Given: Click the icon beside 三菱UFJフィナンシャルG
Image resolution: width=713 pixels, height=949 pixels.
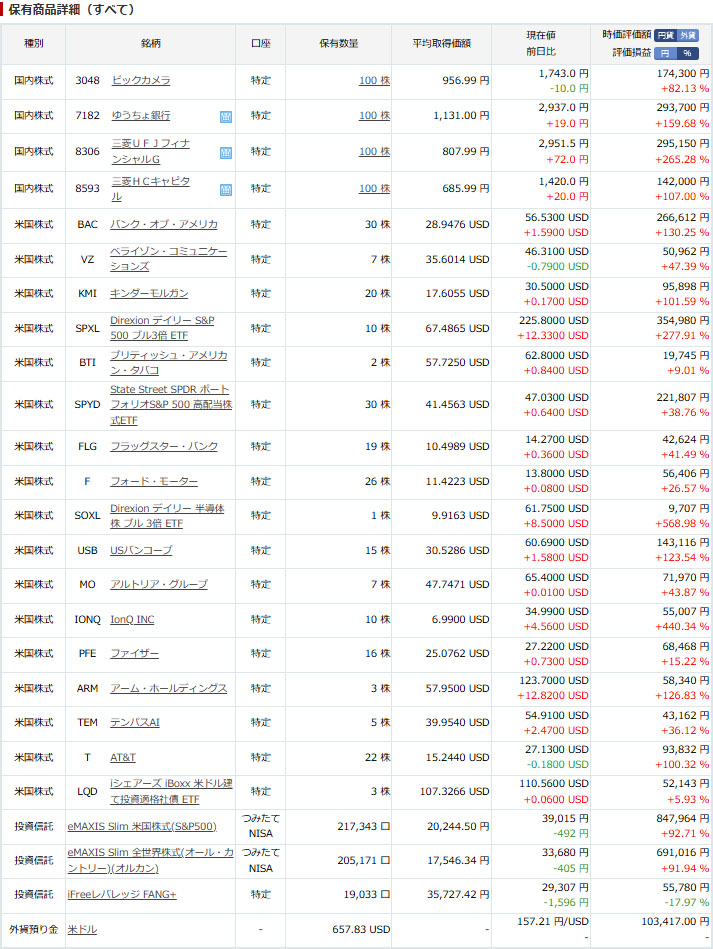Looking at the screenshot, I should [225, 152].
